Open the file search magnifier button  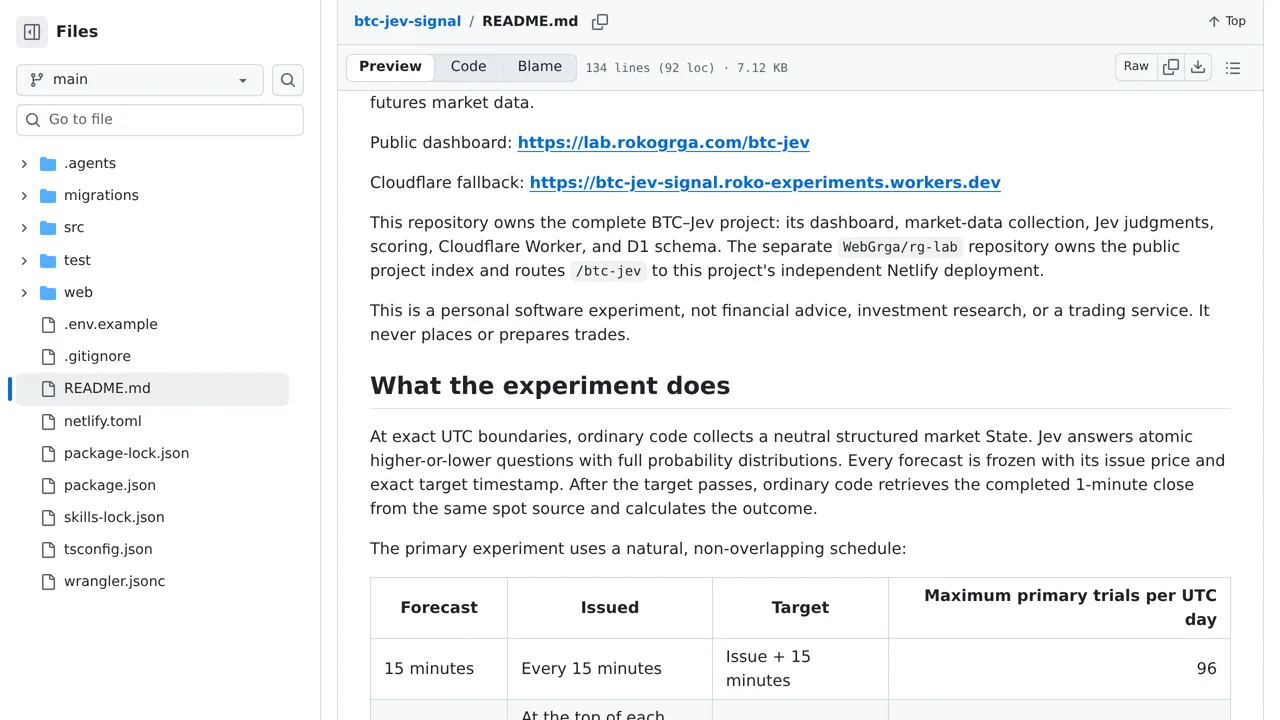pos(288,80)
